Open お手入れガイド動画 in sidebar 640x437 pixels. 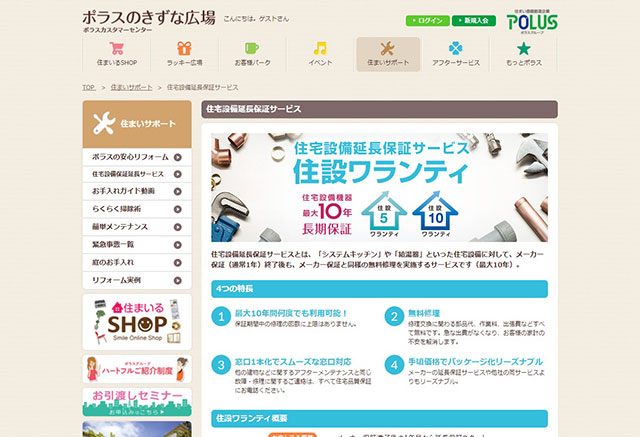137,191
